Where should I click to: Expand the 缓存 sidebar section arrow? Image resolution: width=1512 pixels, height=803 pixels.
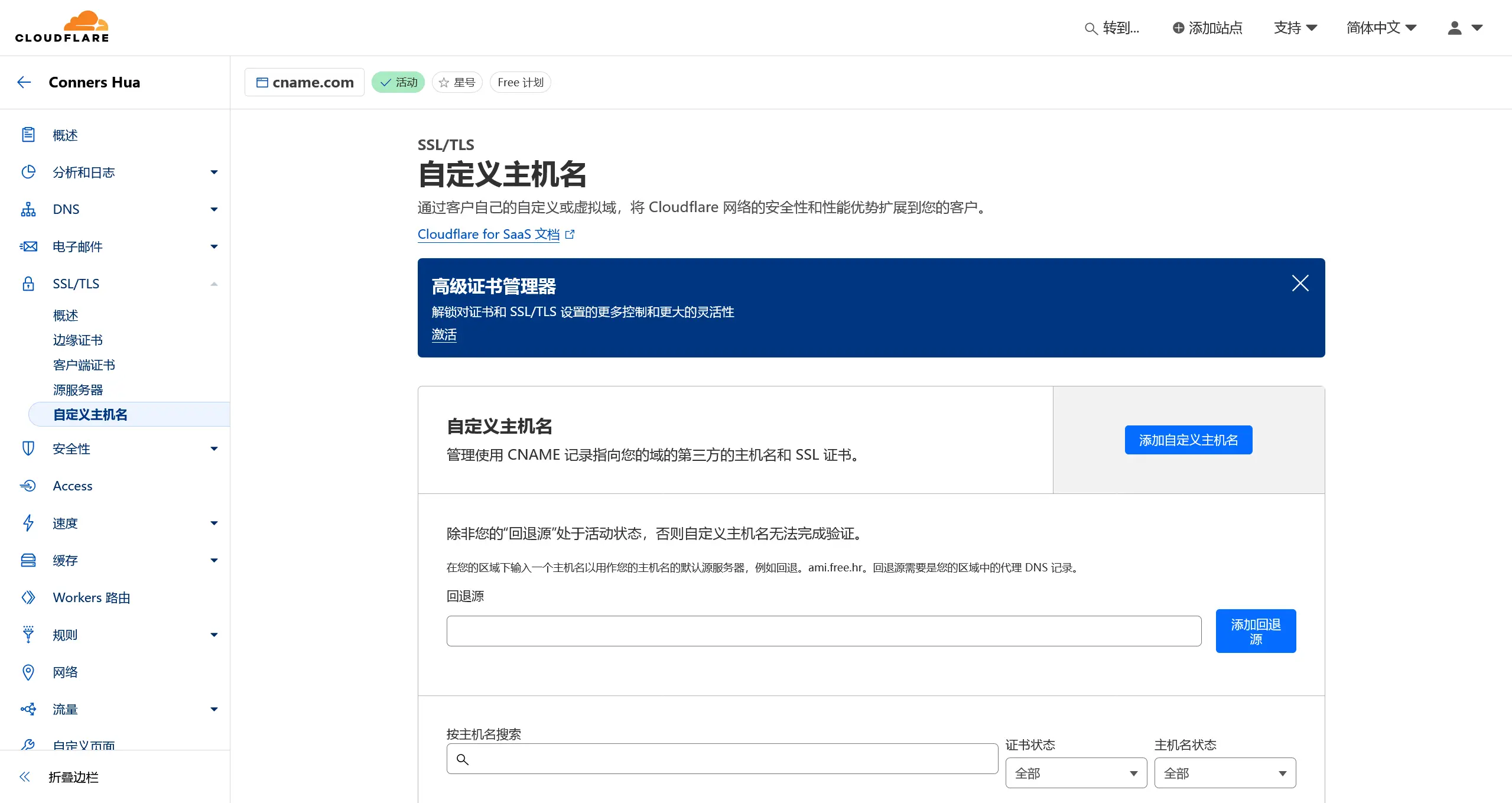click(x=214, y=560)
